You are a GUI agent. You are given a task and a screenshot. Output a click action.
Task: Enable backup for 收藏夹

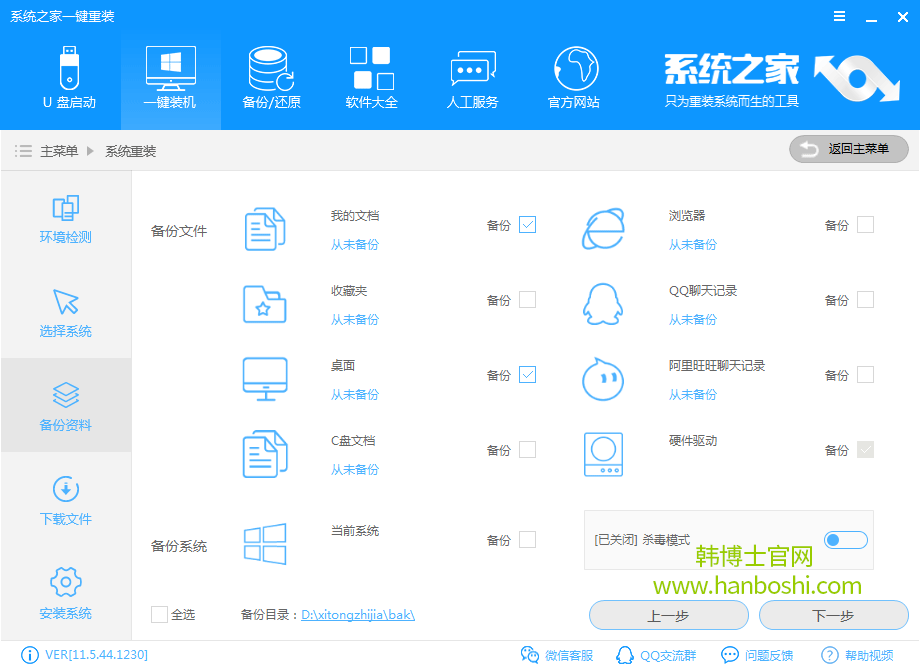(x=525, y=299)
